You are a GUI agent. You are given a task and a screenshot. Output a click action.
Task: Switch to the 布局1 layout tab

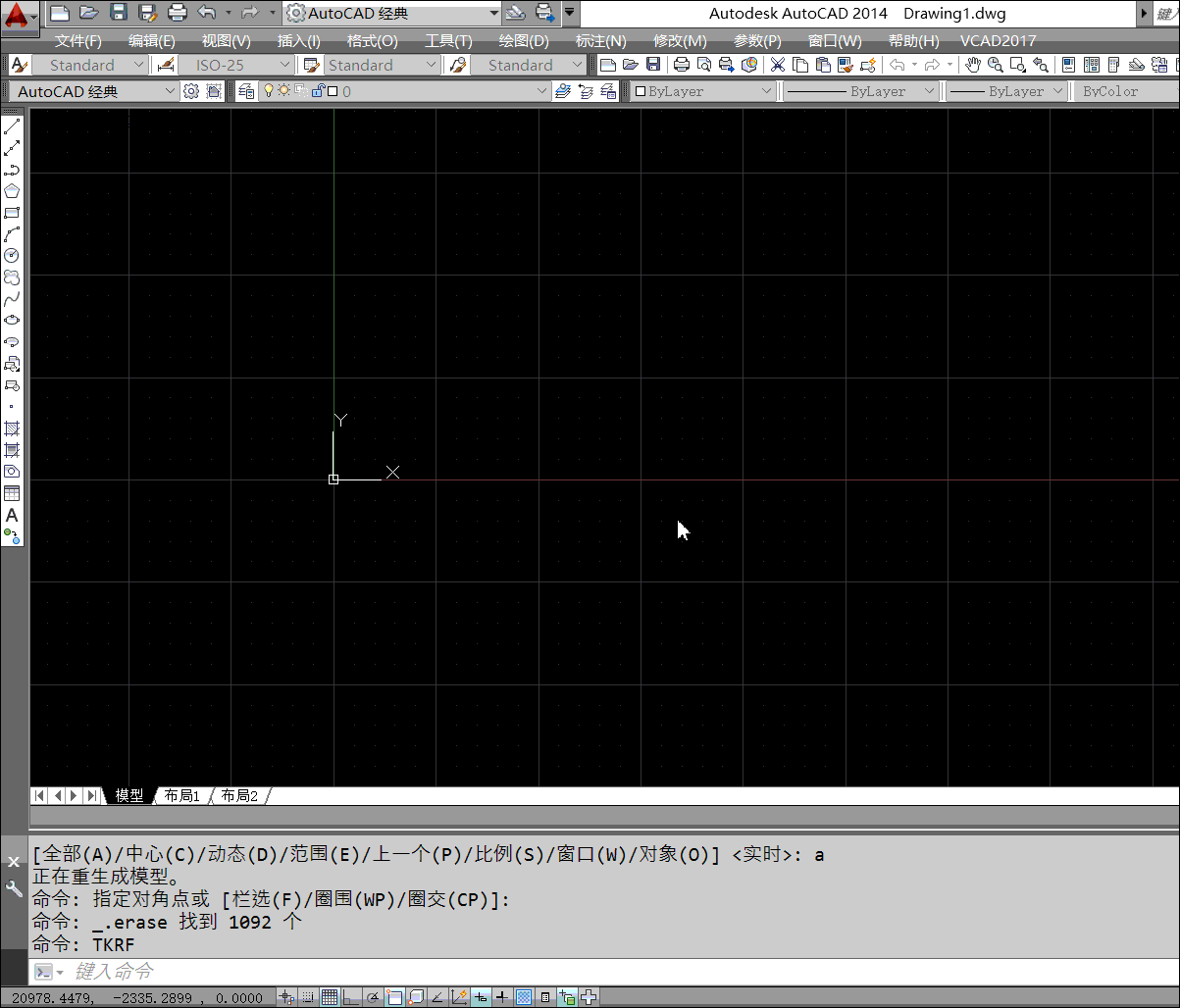[x=181, y=795]
